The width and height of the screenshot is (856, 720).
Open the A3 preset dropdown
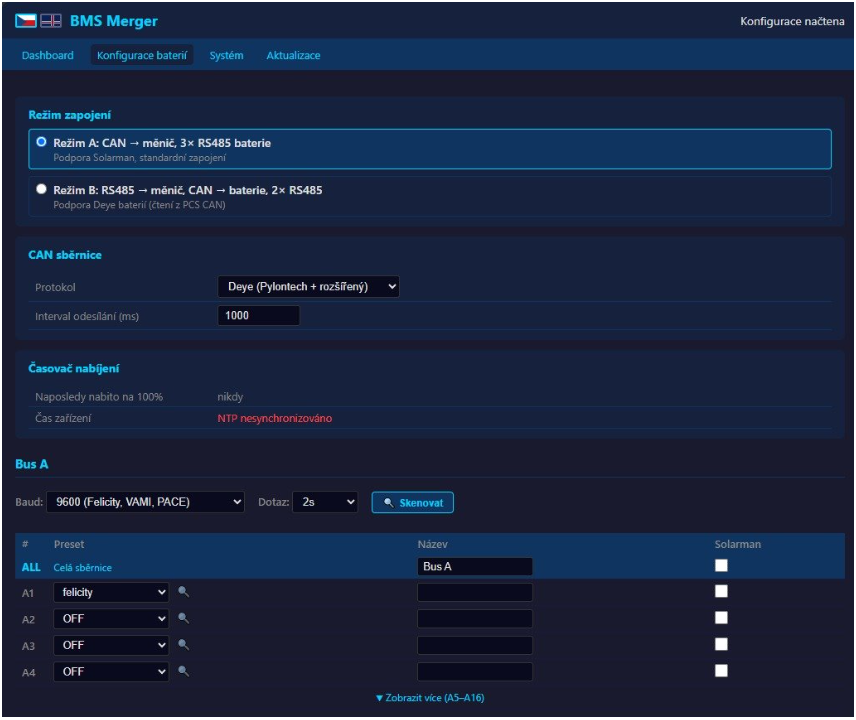[x=111, y=645]
